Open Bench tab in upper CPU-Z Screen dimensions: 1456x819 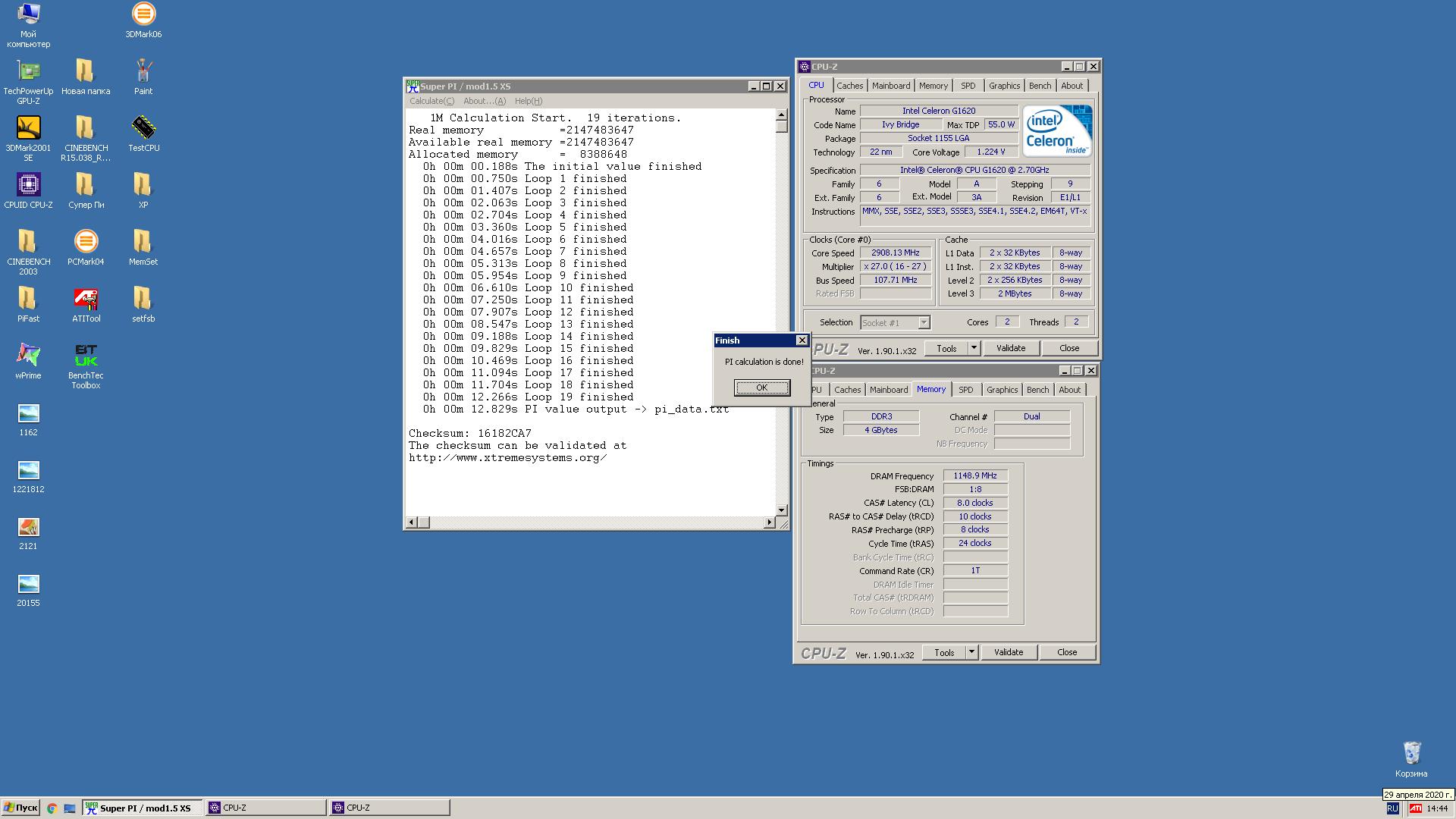click(1040, 86)
